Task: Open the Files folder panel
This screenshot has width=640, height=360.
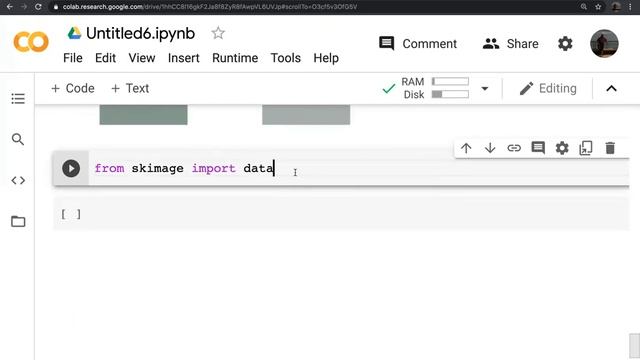Action: 18,221
